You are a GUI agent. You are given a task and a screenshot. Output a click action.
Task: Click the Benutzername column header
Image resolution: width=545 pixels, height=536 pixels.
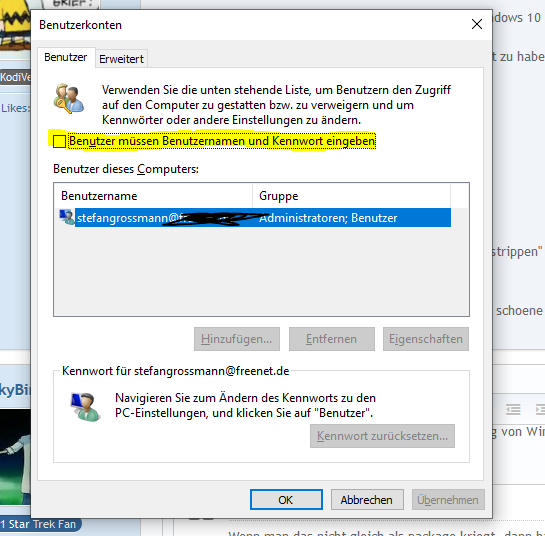click(153, 196)
